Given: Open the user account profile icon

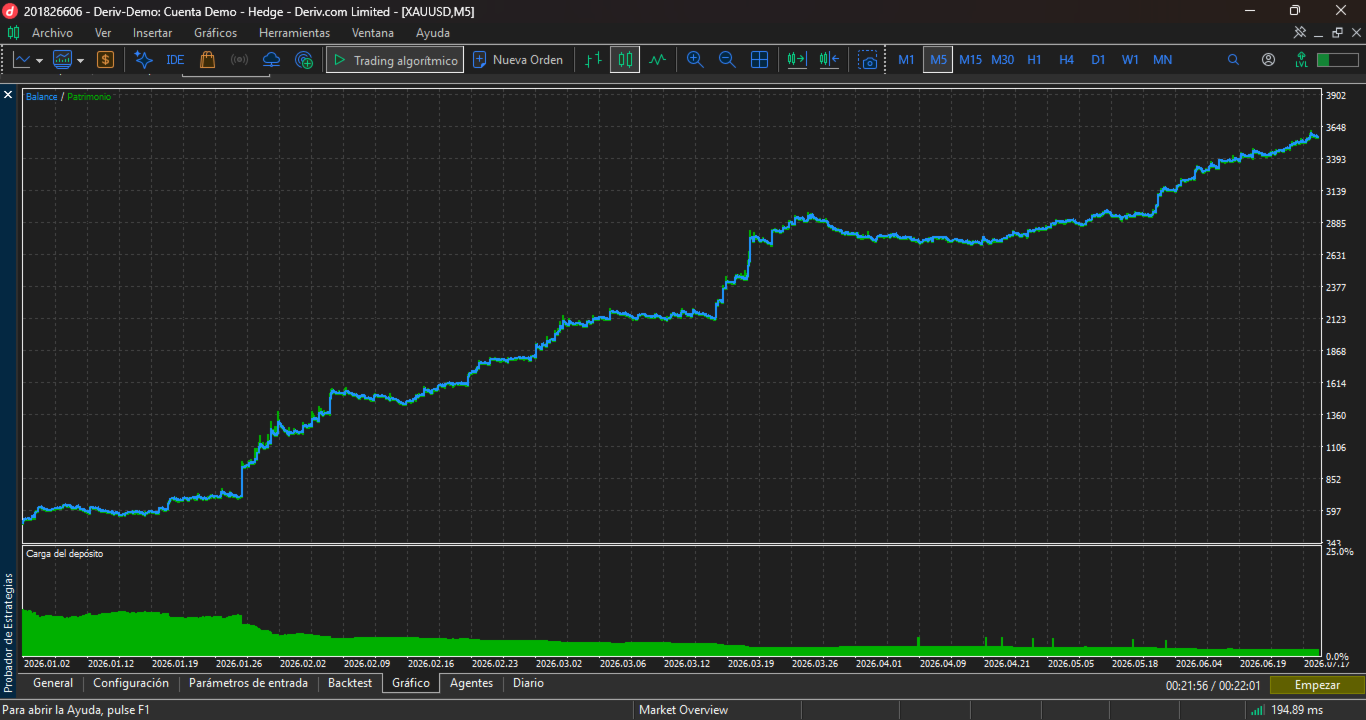Looking at the screenshot, I should click(x=1268, y=60).
